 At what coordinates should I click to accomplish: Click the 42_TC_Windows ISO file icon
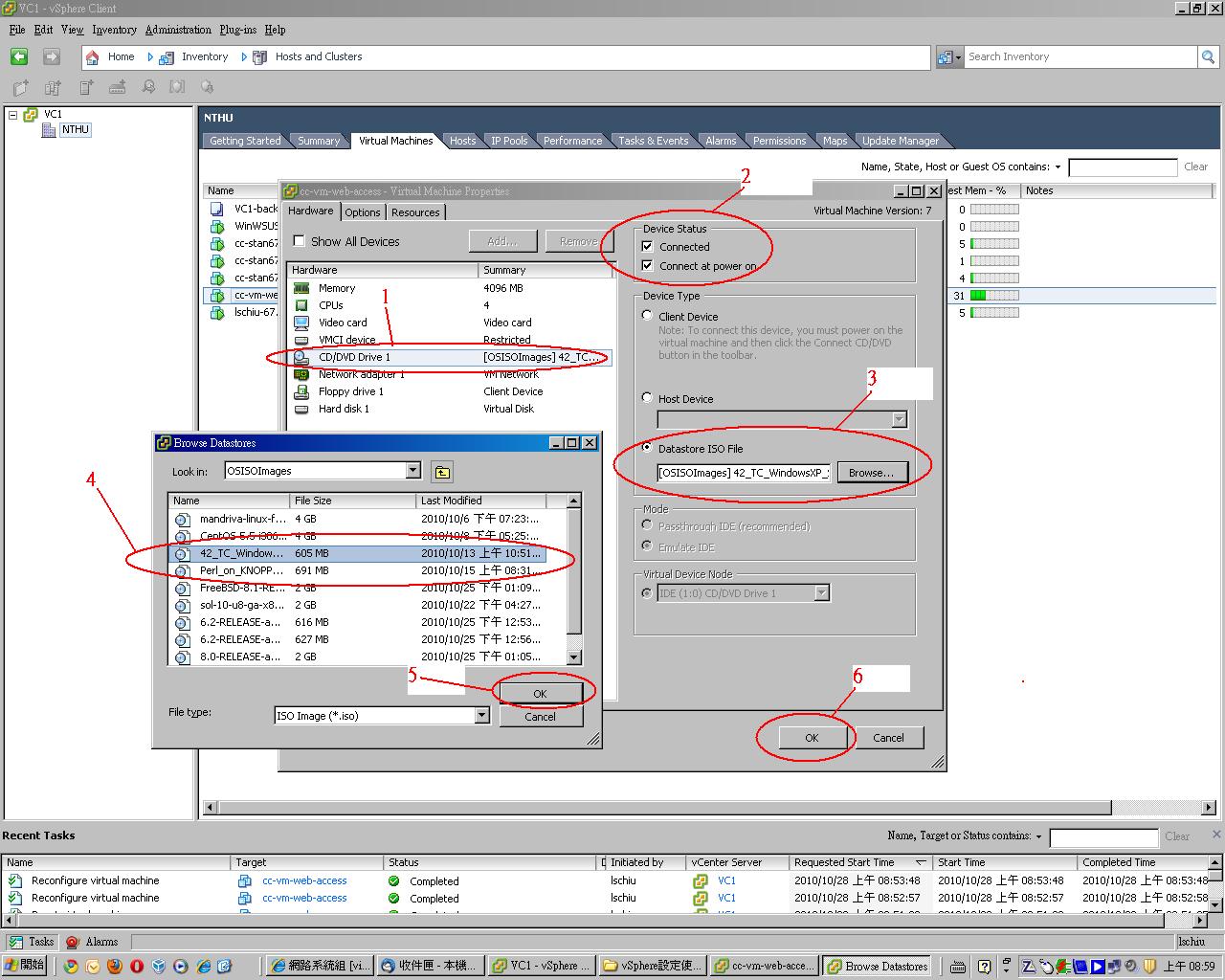pos(183,554)
